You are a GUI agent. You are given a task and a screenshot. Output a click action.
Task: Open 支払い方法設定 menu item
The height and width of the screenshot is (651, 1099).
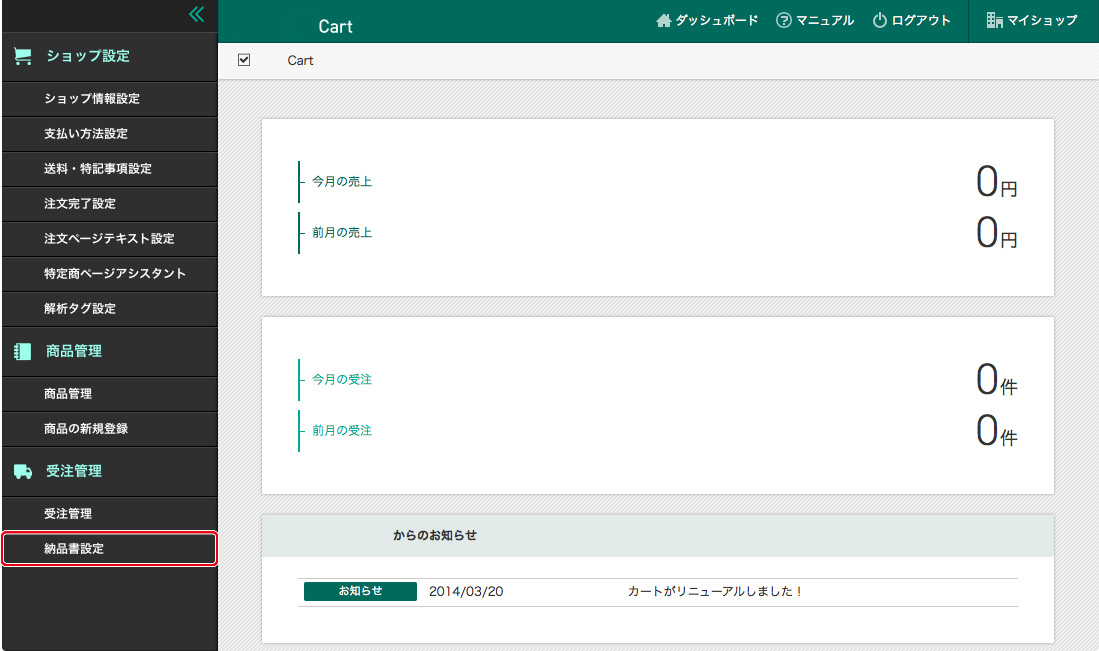110,134
